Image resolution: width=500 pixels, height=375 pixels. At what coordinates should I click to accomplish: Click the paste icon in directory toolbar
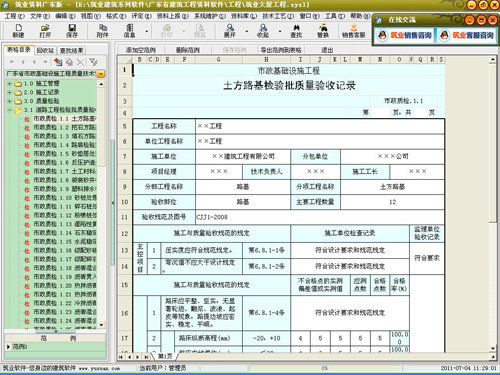(69, 62)
